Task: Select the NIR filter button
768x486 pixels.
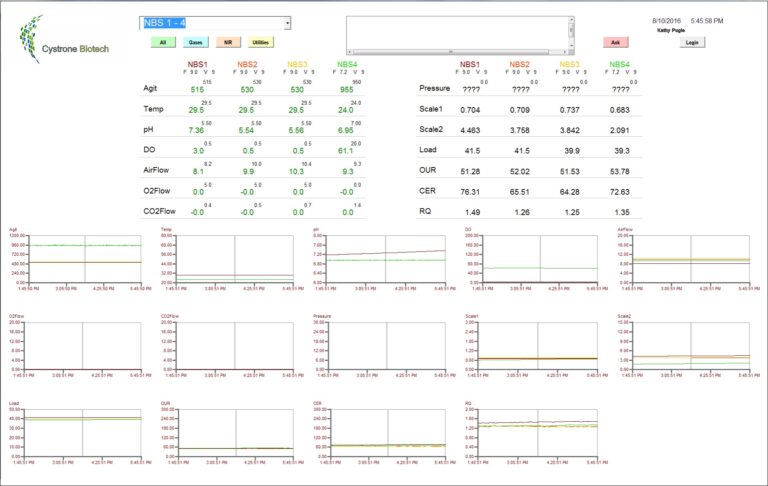Action: (228, 43)
